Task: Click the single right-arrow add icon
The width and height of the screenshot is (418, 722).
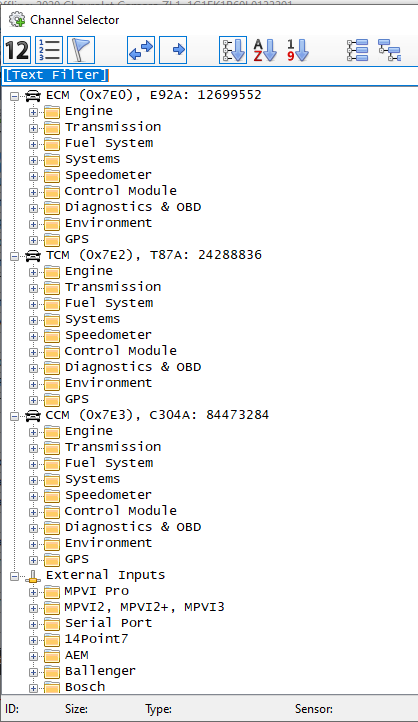Action: click(x=173, y=50)
